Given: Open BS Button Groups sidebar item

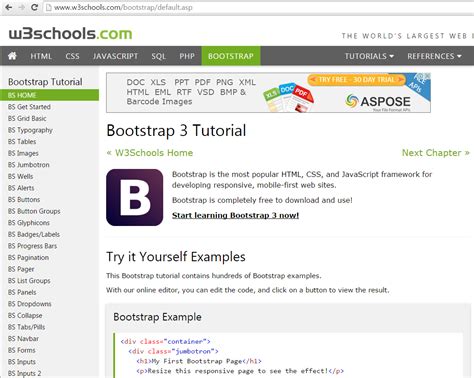Looking at the screenshot, I should pyautogui.click(x=34, y=211).
